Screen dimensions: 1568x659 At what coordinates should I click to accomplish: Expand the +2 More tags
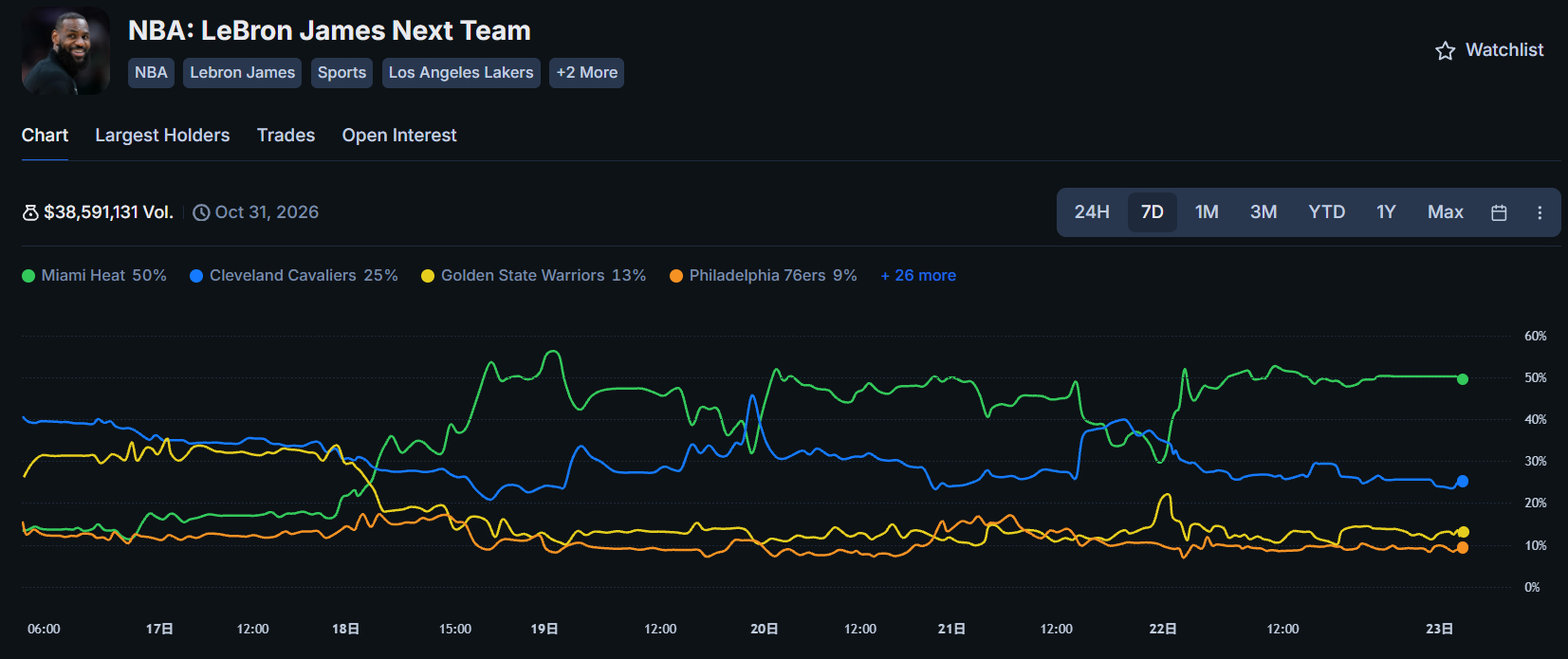point(586,73)
